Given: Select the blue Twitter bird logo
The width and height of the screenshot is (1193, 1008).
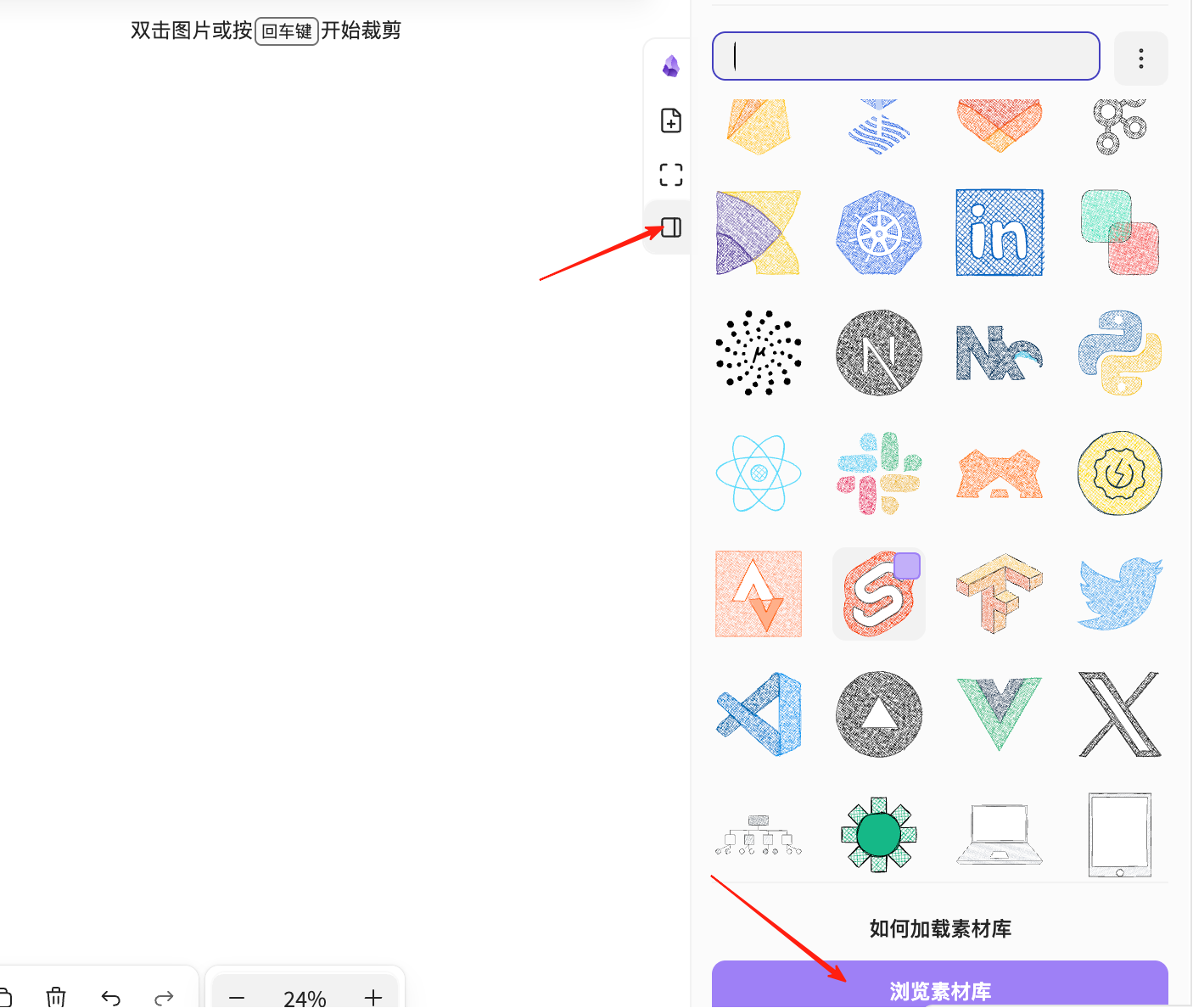Looking at the screenshot, I should pyautogui.click(x=1120, y=594).
